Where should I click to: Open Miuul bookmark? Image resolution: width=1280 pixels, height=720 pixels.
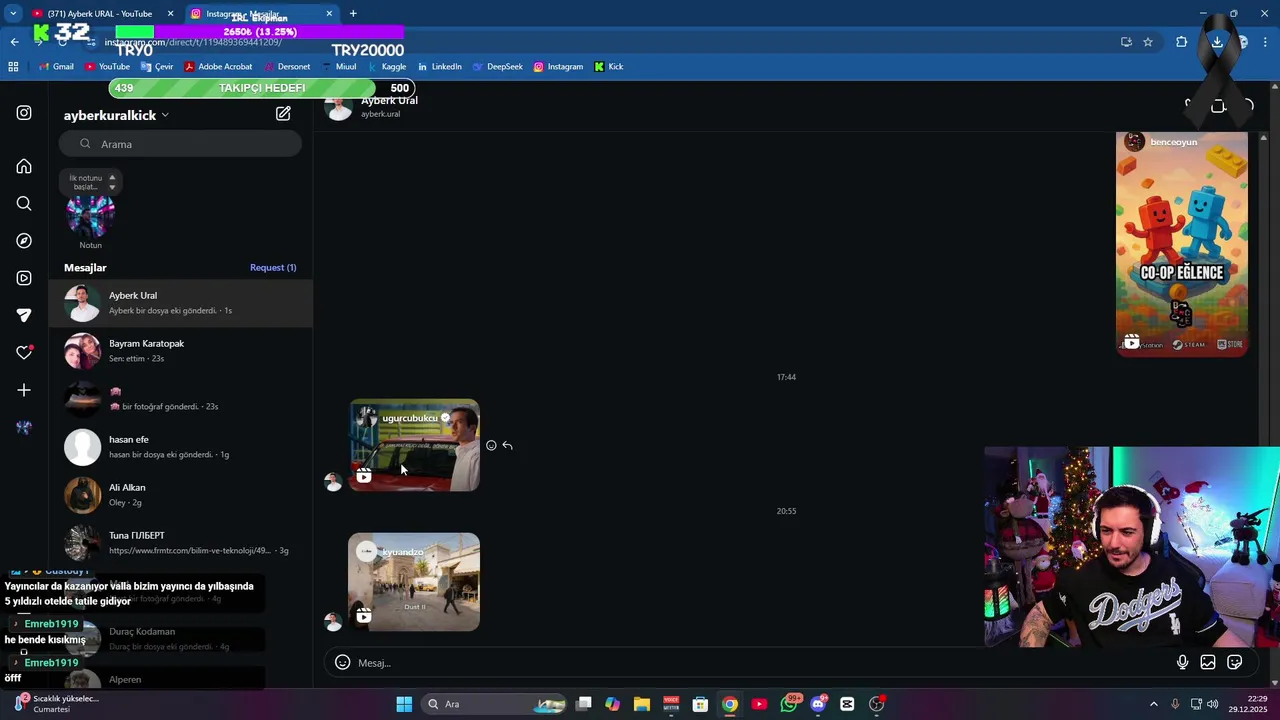pyautogui.click(x=338, y=67)
